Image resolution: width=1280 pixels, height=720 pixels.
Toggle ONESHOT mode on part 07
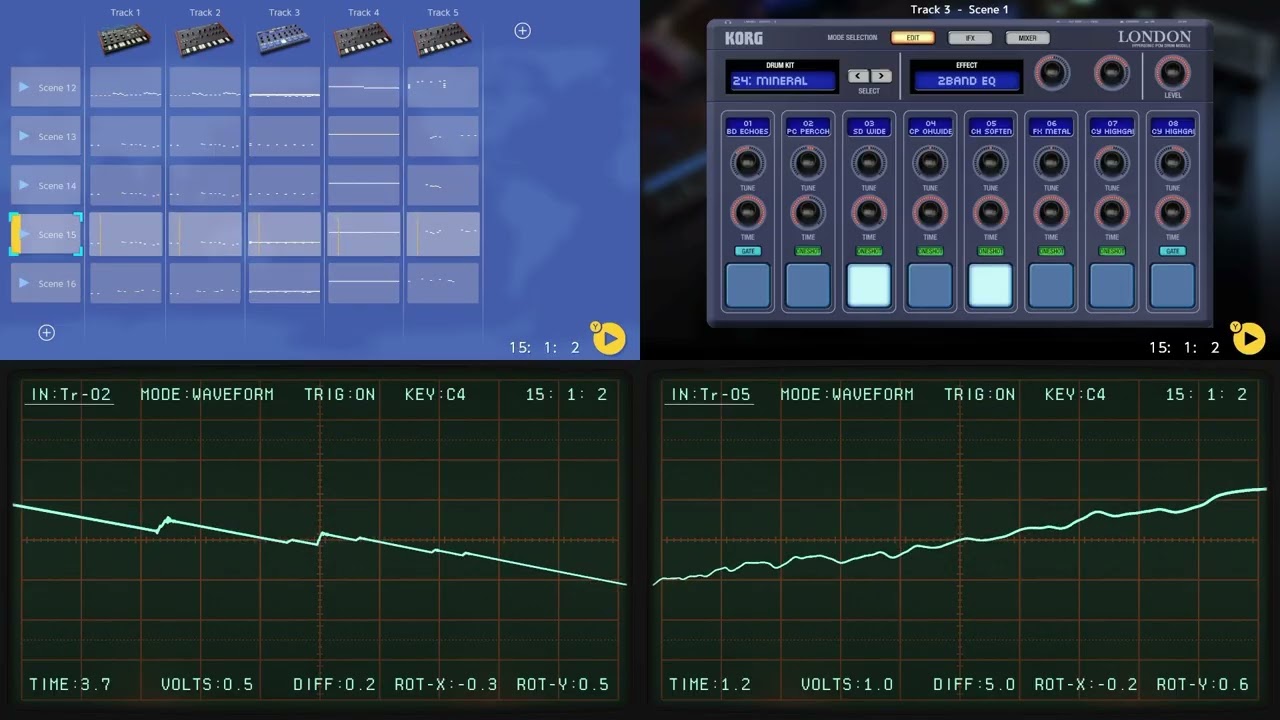[1112, 251]
